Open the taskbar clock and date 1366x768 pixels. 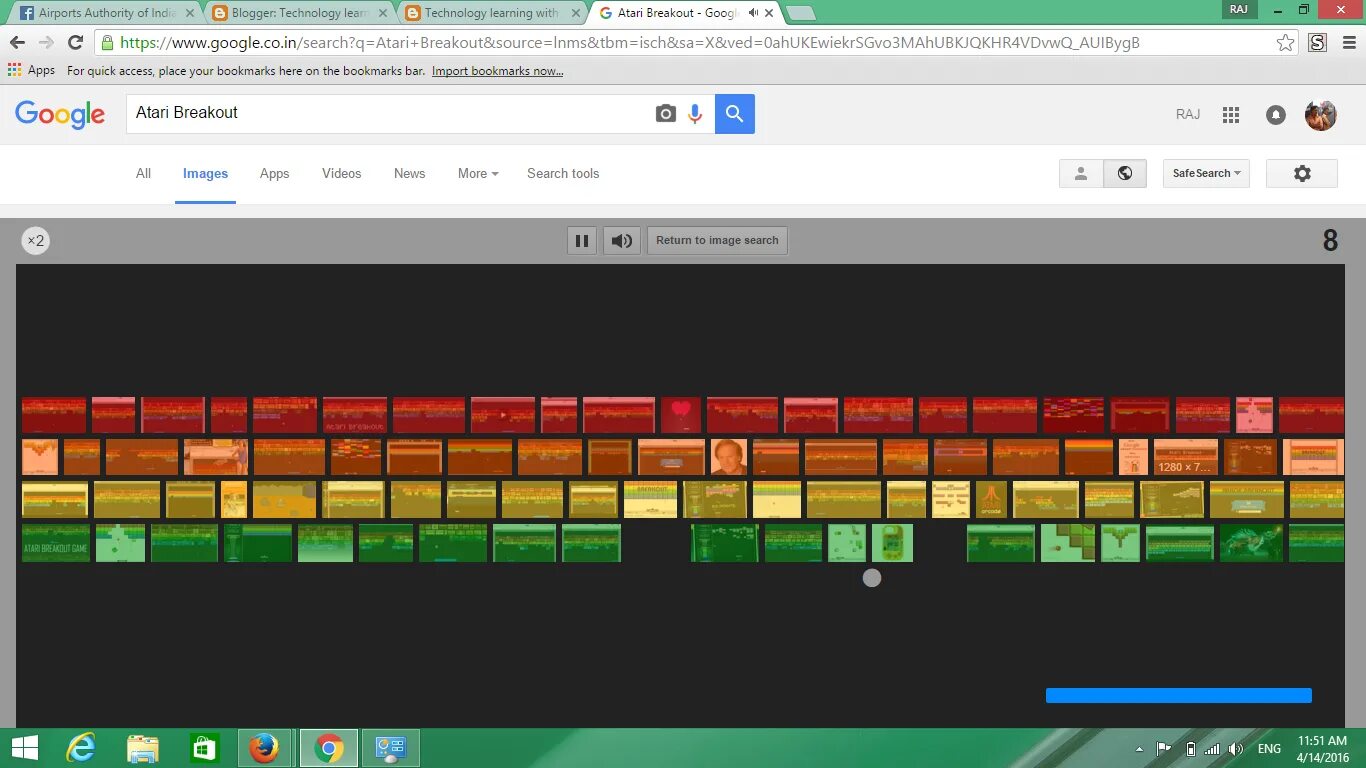[1323, 748]
